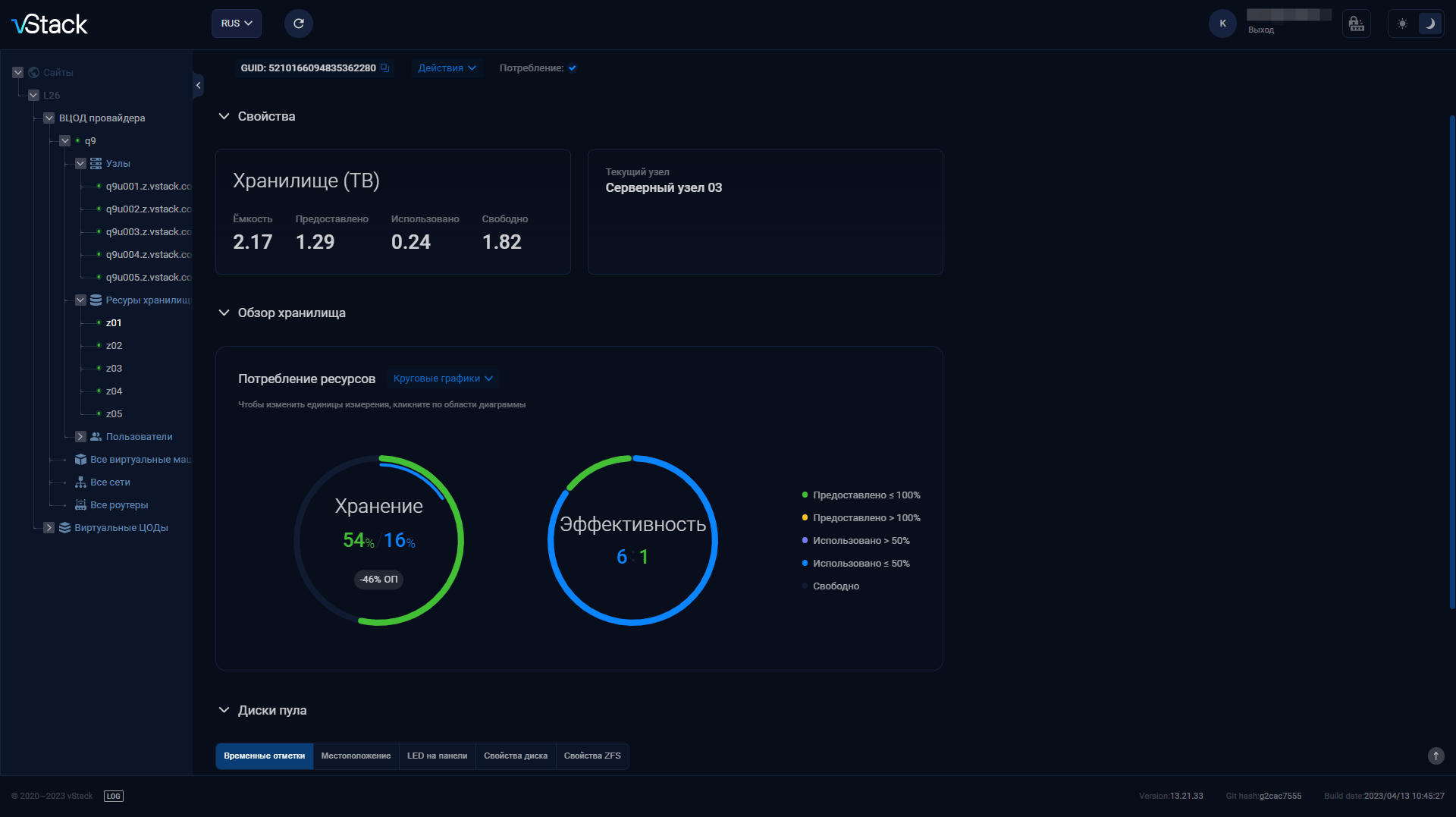This screenshot has height=817, width=1456.
Task: Switch theme to light using sun toggle
Action: [x=1402, y=23]
